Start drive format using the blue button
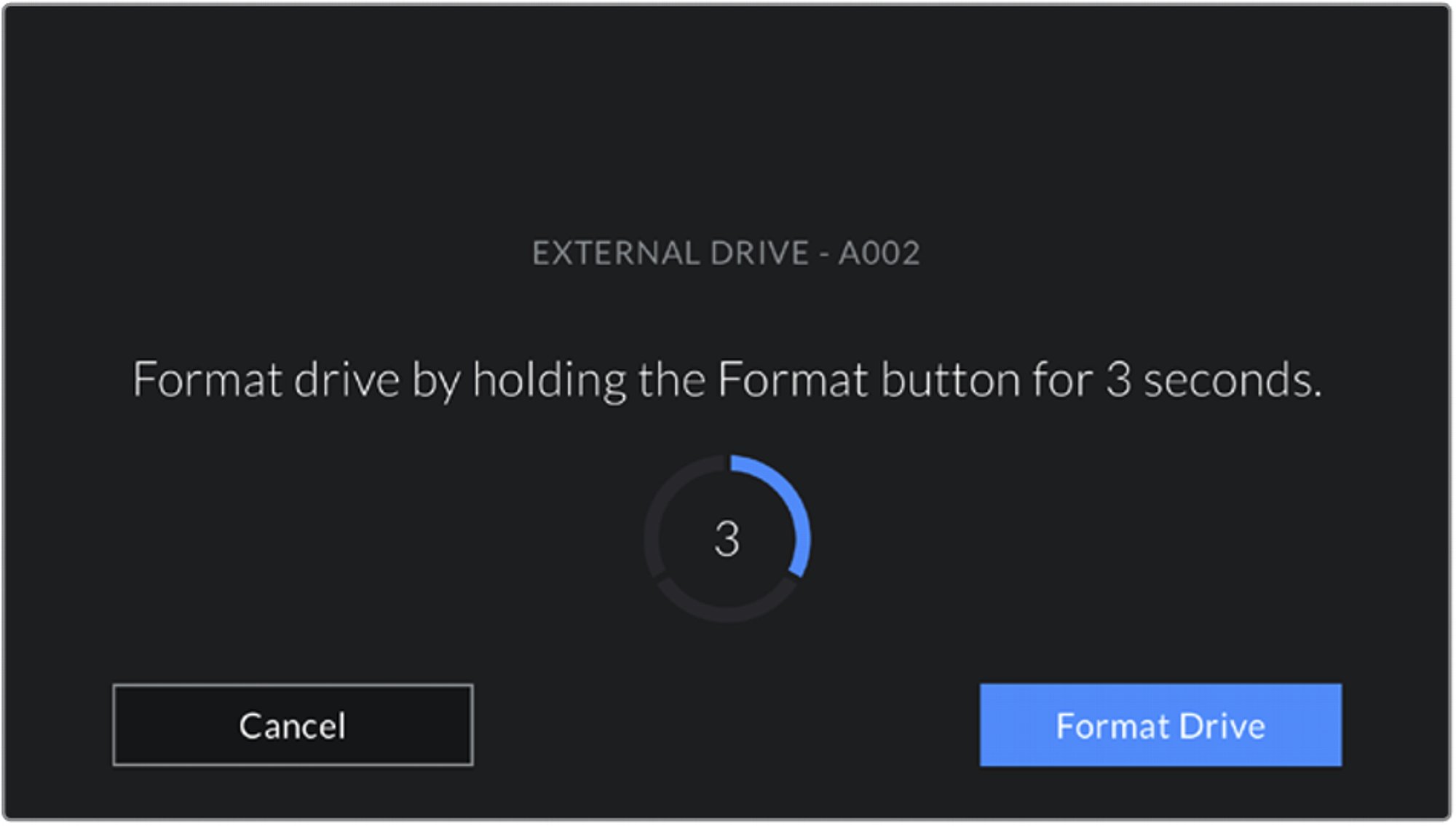Viewport: 1456px width, 826px height. [1160, 725]
